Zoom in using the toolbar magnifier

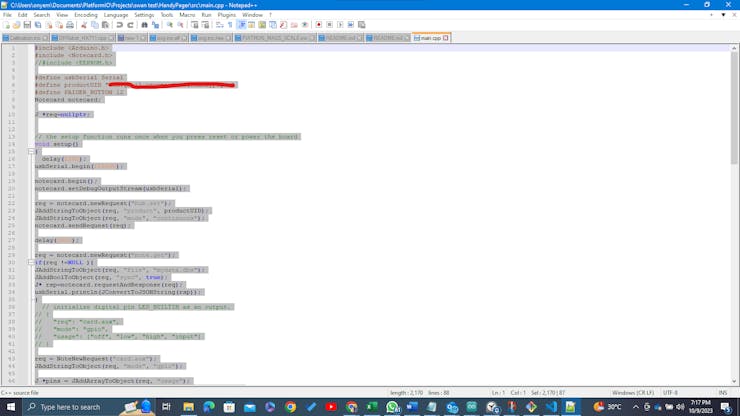coord(169,25)
